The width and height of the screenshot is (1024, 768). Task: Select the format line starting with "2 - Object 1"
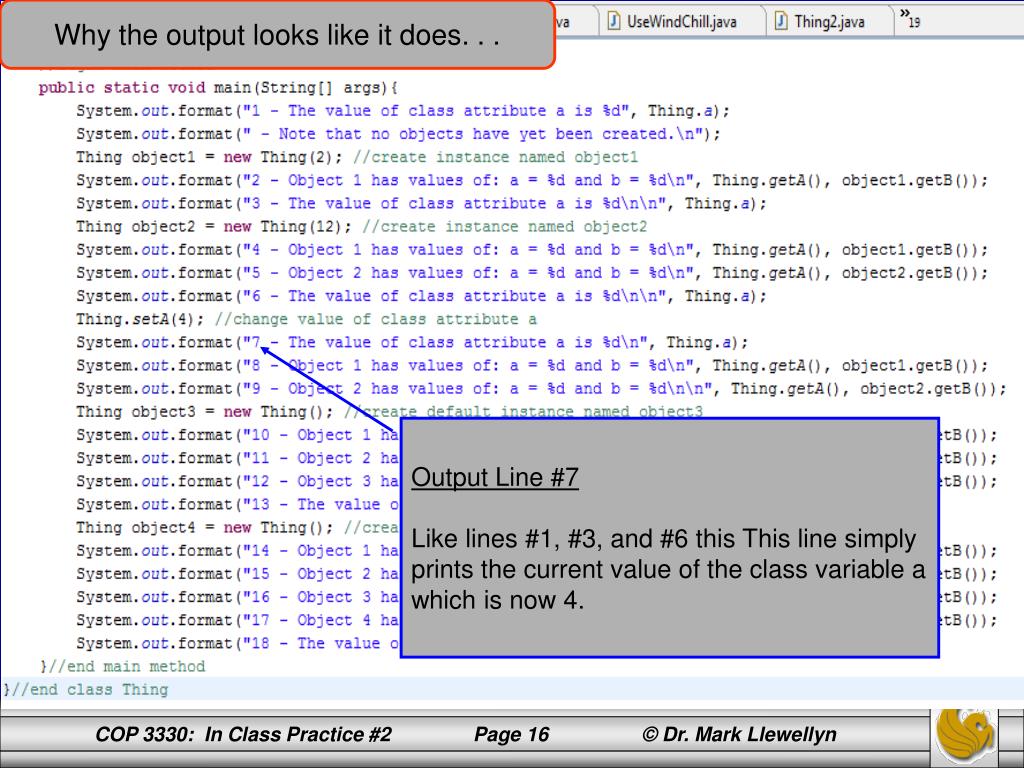532,180
